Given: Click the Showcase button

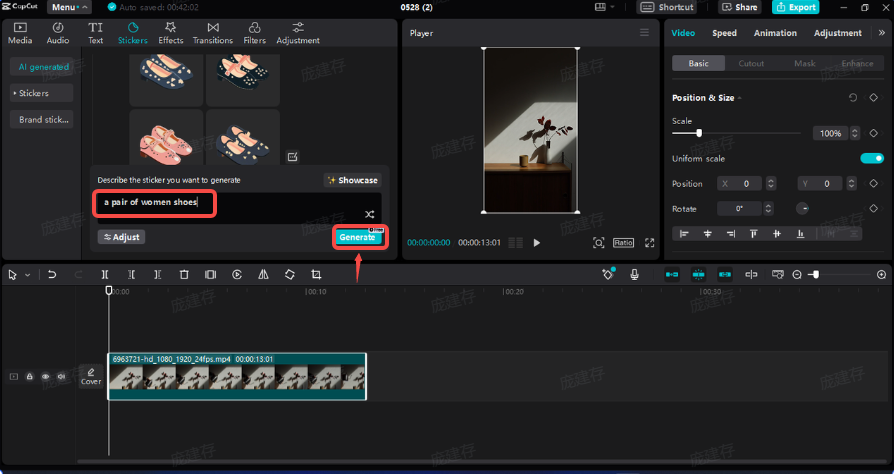Looking at the screenshot, I should (x=352, y=180).
